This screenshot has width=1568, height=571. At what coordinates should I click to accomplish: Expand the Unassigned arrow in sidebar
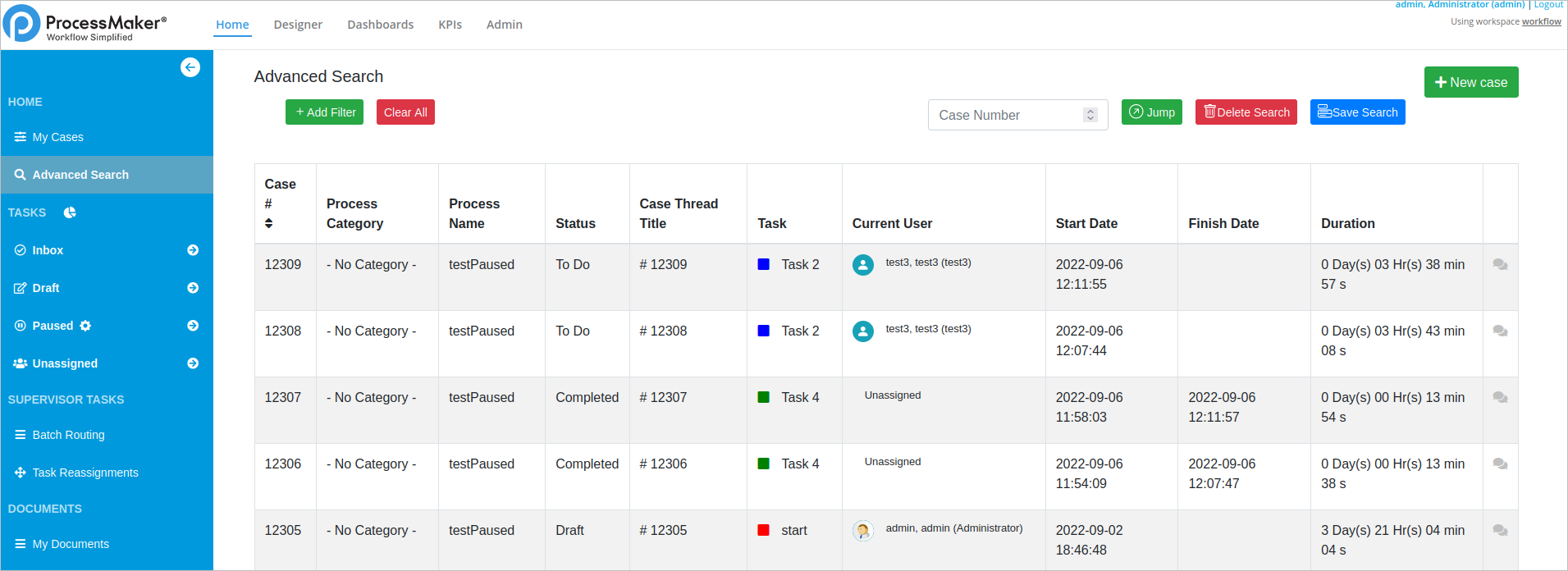click(x=193, y=363)
